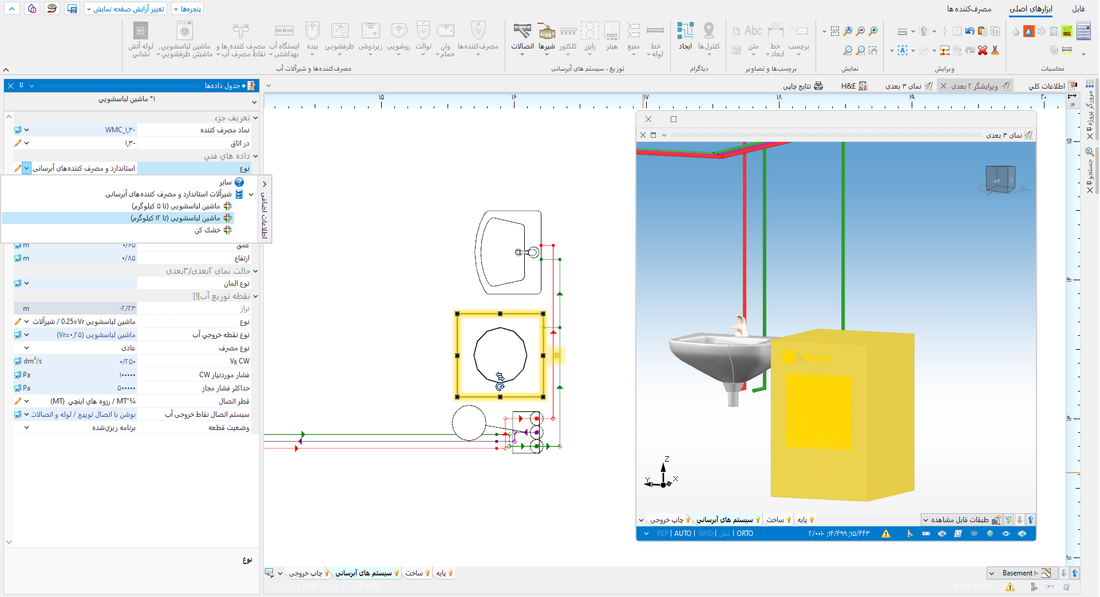Open the پنجره‌ها windows dropdown
The width and height of the screenshot is (1100, 597).
[x=187, y=9]
